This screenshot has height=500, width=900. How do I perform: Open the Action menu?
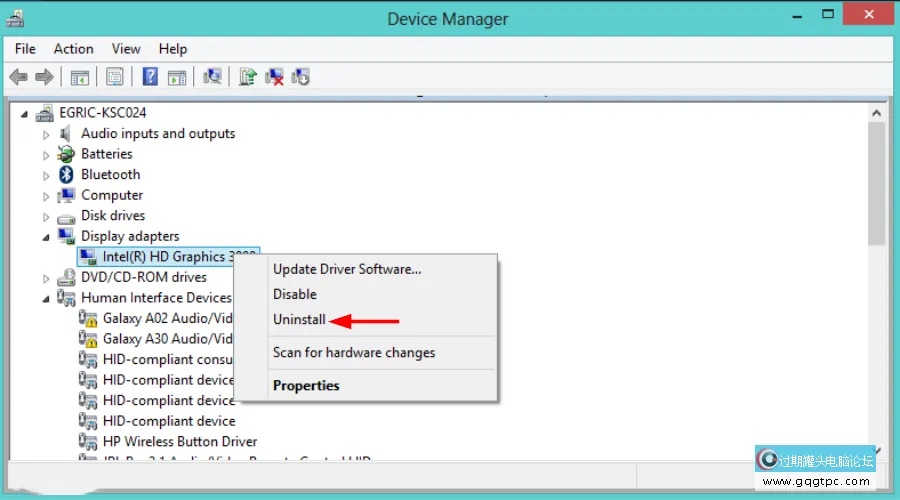click(73, 49)
